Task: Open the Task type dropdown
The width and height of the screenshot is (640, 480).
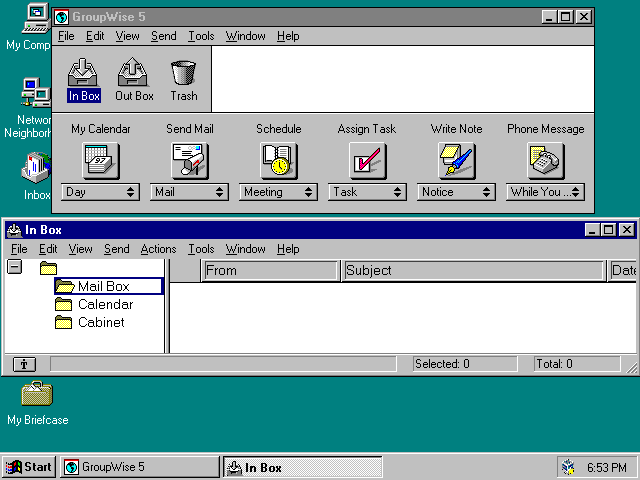Action: click(367, 192)
